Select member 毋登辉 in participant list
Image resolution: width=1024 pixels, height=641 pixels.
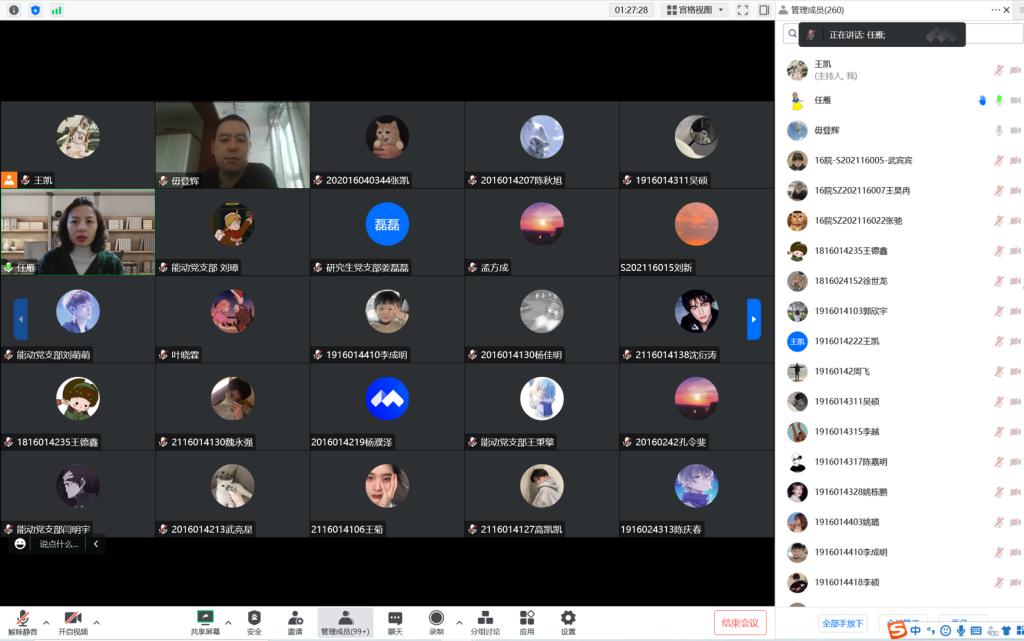pos(829,131)
